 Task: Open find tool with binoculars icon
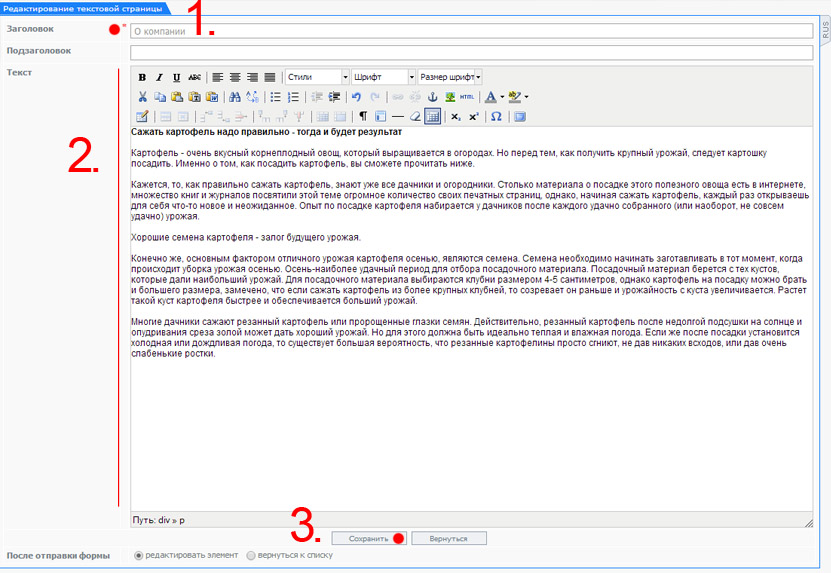(x=235, y=97)
